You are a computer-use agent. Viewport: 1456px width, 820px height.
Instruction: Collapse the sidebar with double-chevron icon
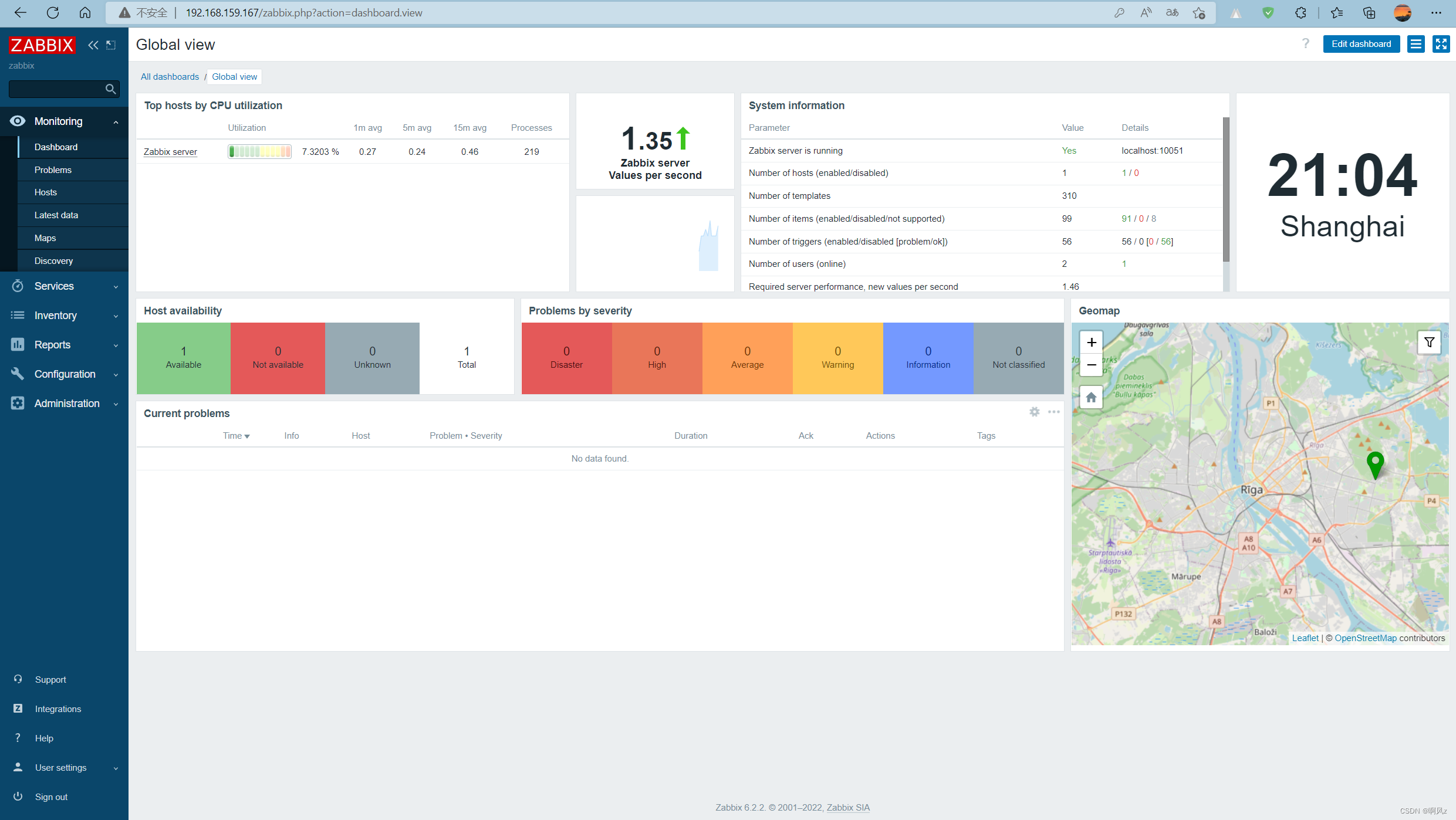pyautogui.click(x=93, y=45)
